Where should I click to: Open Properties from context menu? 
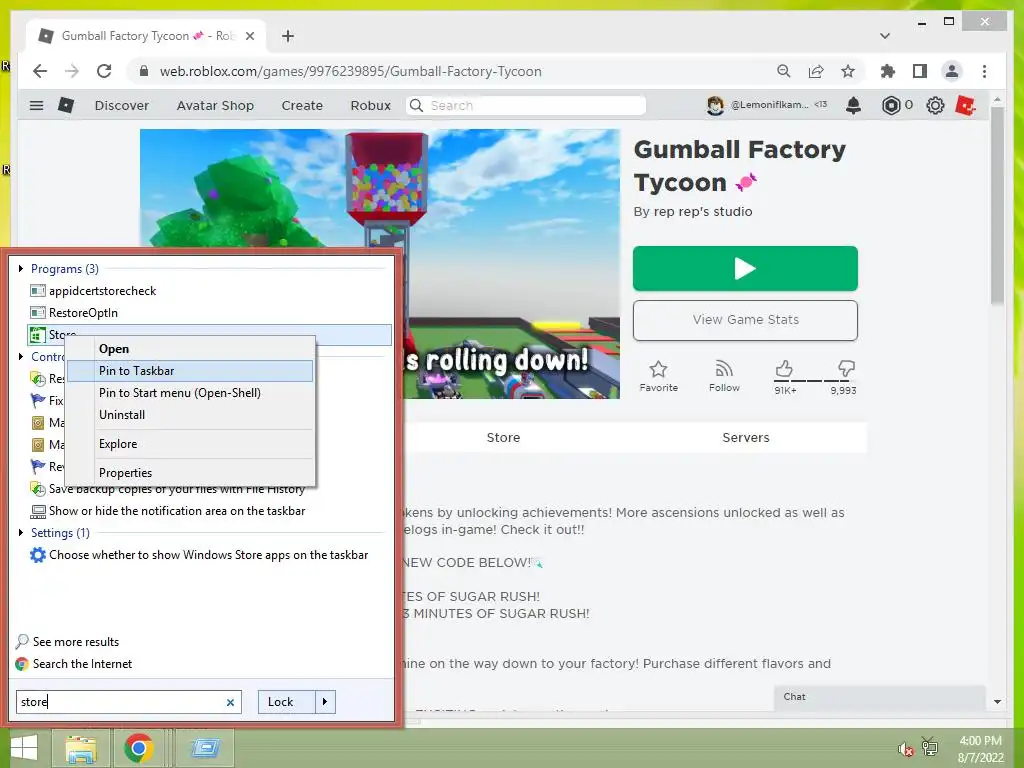(189, 473)
